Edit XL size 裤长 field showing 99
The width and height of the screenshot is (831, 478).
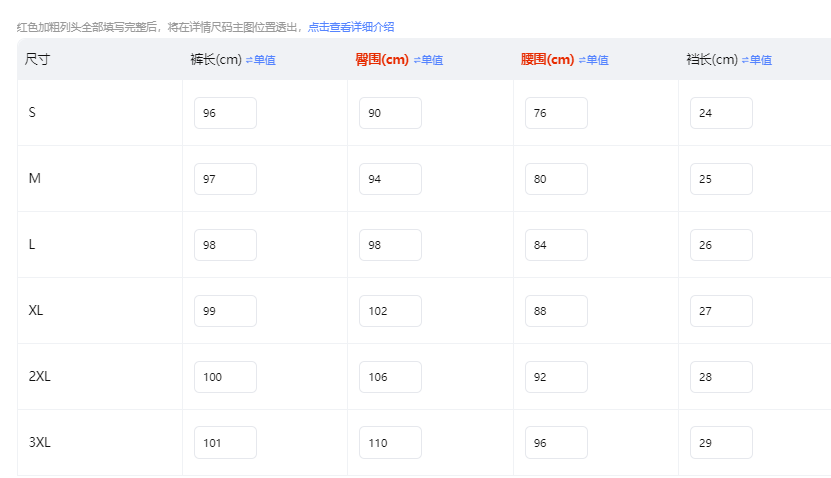pos(225,311)
